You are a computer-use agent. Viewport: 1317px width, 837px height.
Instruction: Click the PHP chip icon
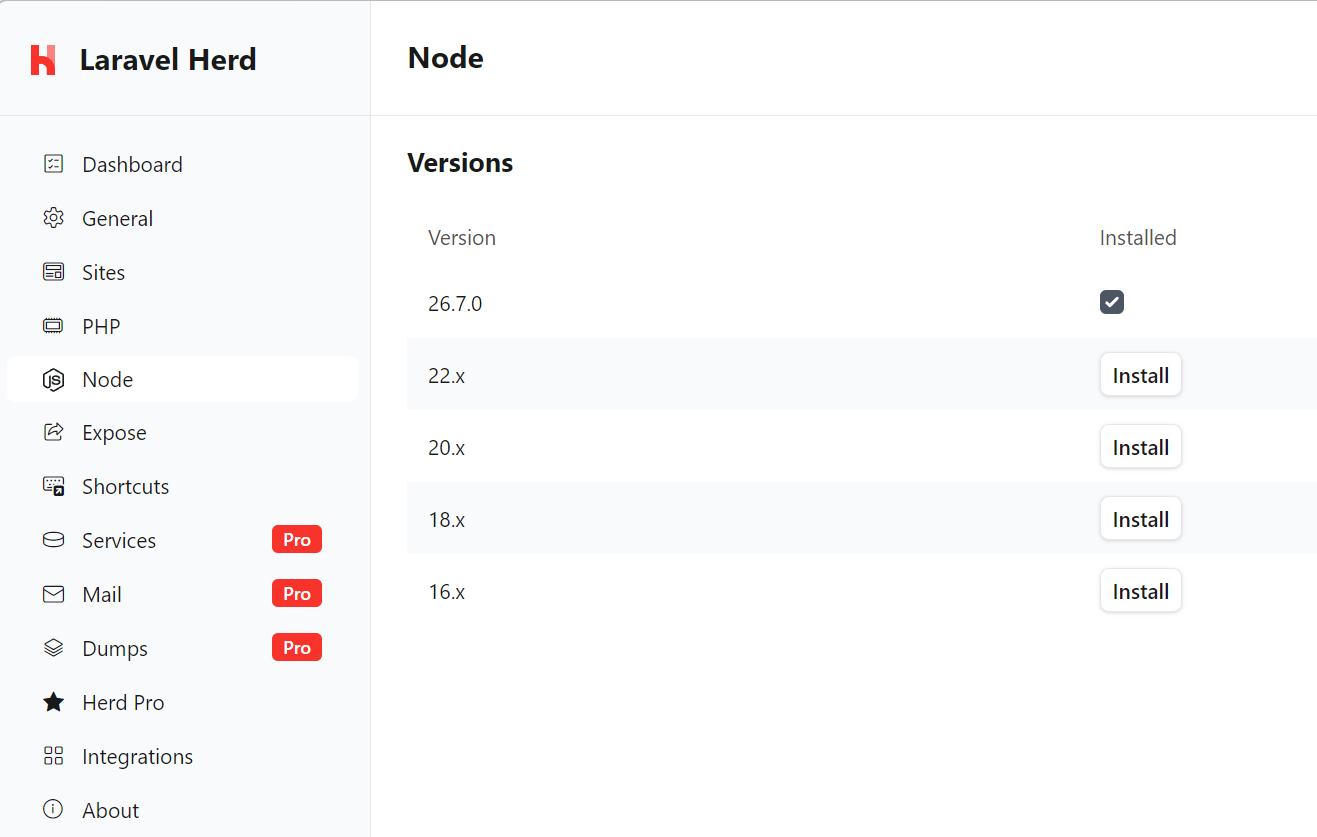tap(53, 326)
